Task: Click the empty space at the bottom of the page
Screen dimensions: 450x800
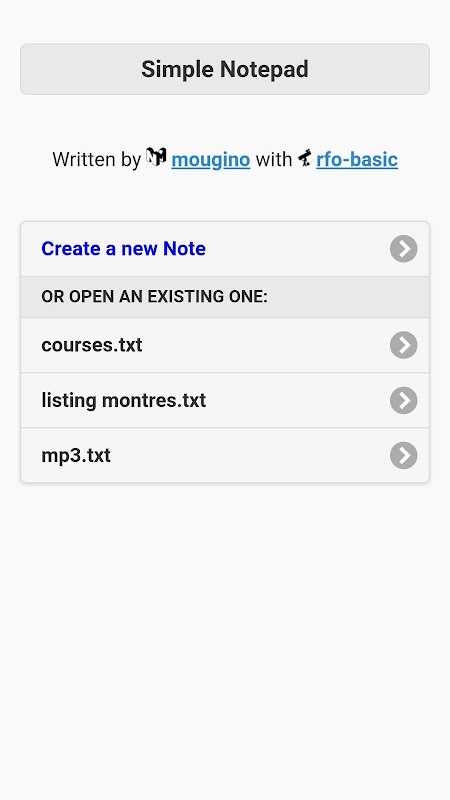Action: [x=225, y=740]
